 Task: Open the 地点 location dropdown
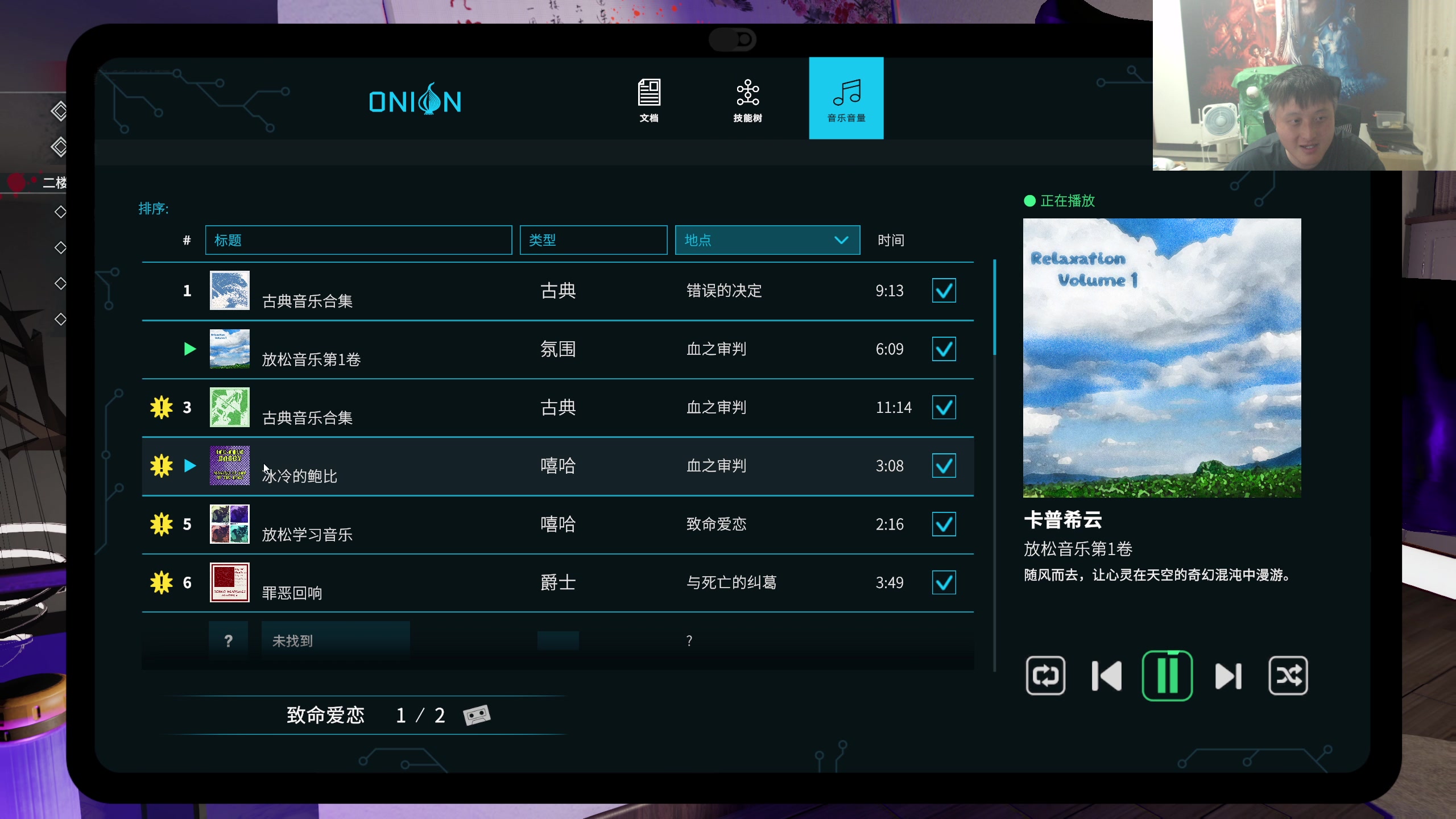(x=767, y=240)
